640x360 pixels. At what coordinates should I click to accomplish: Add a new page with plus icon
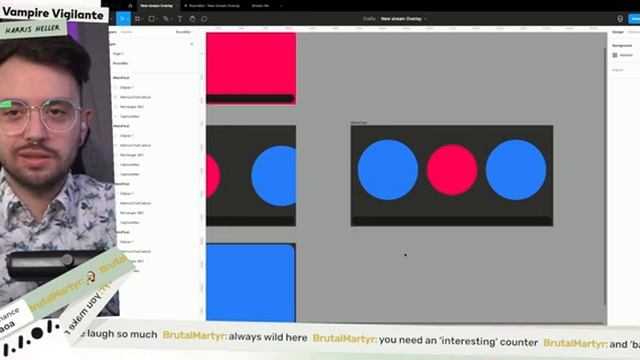coord(192,44)
